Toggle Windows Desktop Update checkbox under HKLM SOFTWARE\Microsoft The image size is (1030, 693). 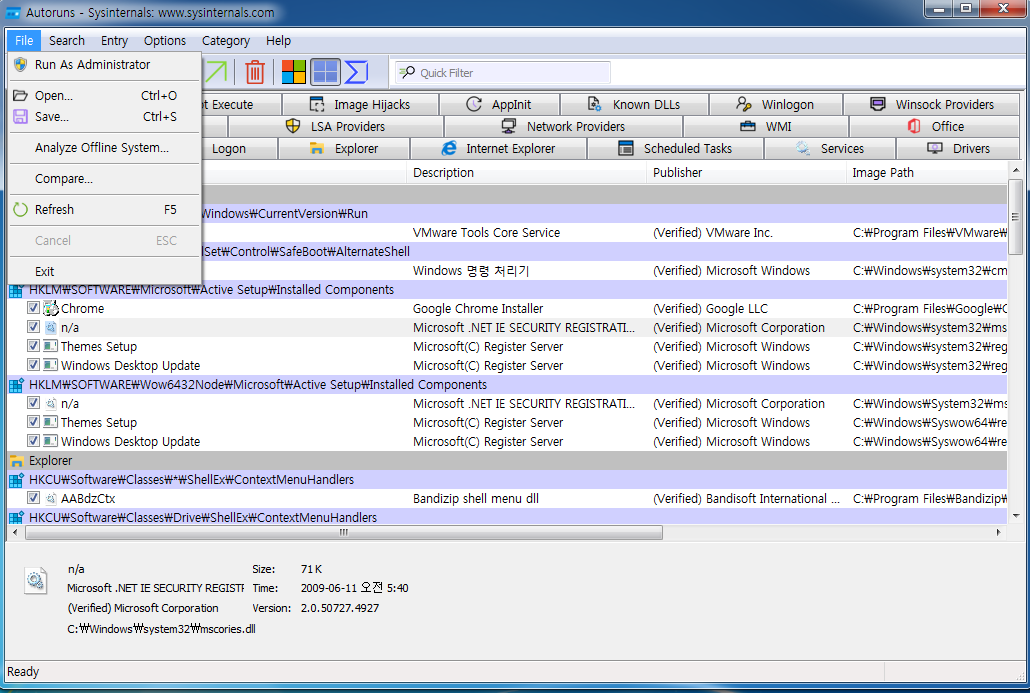pyautogui.click(x=34, y=365)
